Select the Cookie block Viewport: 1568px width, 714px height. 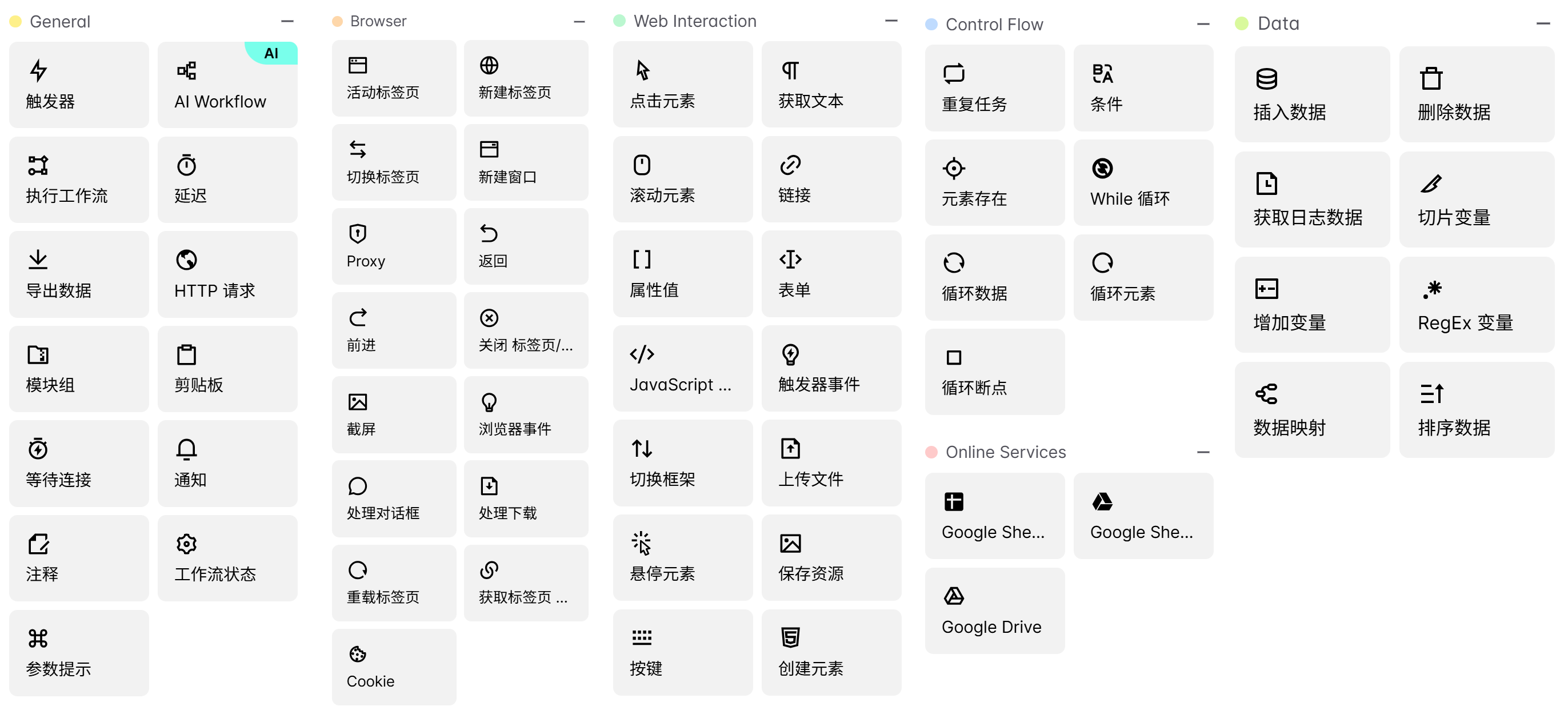(x=394, y=667)
